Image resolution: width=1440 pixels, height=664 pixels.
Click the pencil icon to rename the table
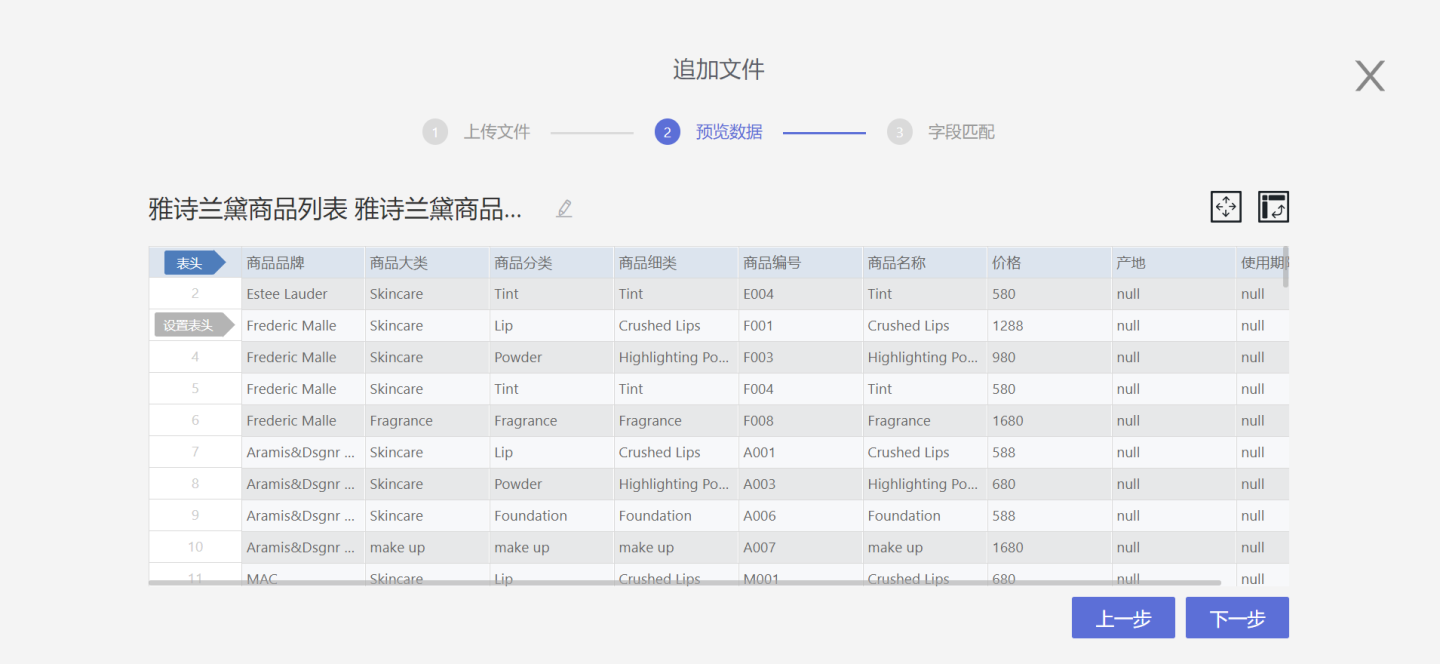pos(564,209)
